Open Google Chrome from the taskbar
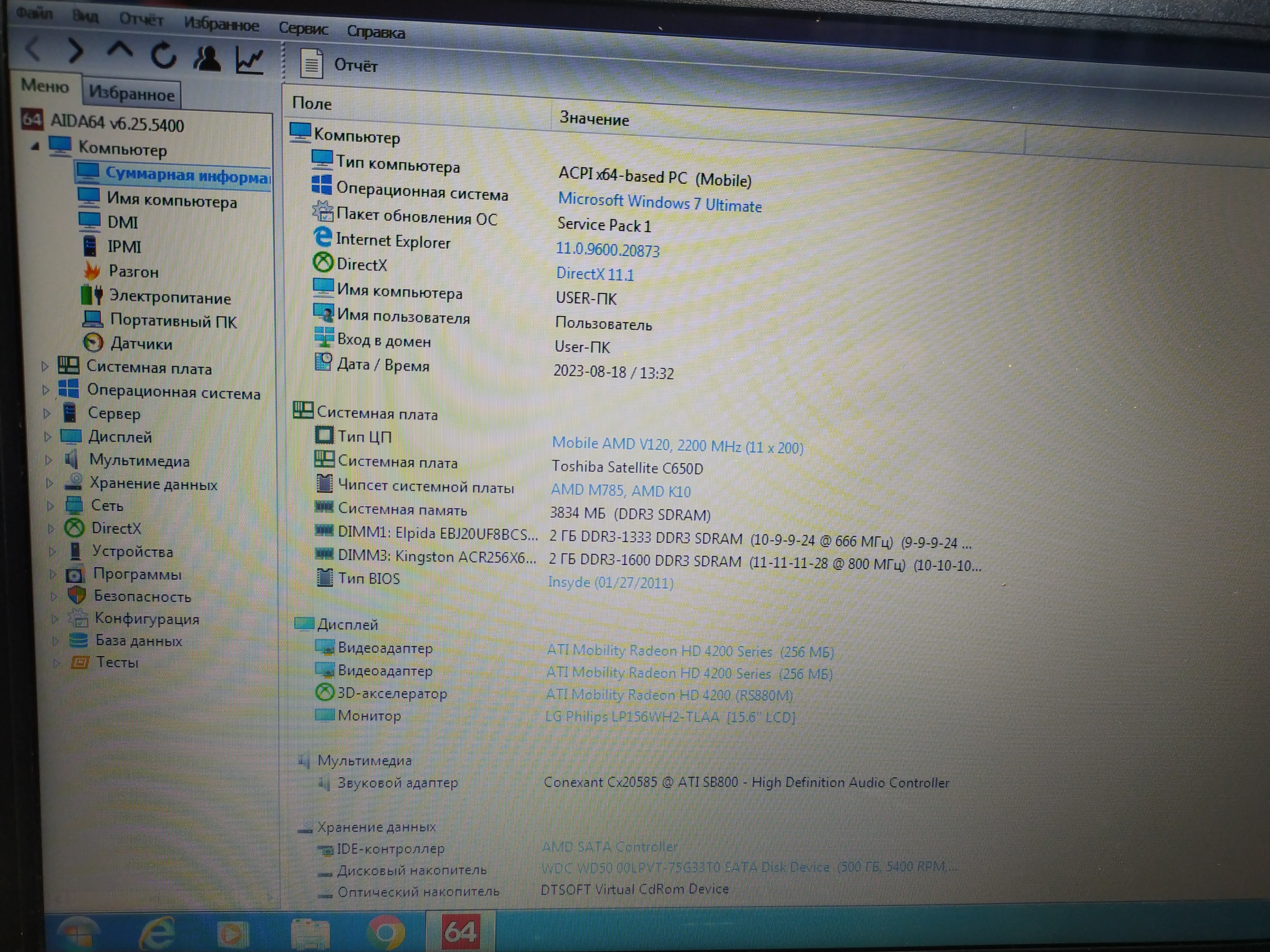Image resolution: width=1270 pixels, height=952 pixels. pyautogui.click(x=386, y=932)
